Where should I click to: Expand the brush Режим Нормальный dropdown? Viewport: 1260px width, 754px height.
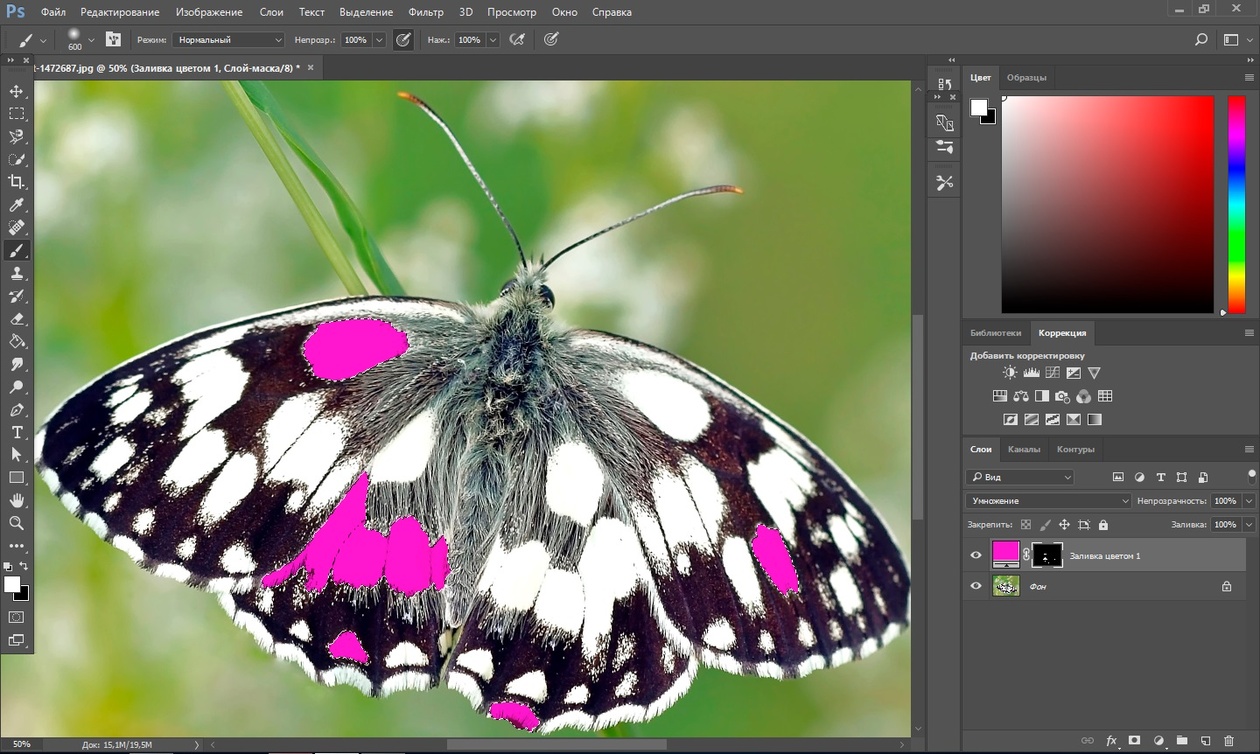pos(228,40)
